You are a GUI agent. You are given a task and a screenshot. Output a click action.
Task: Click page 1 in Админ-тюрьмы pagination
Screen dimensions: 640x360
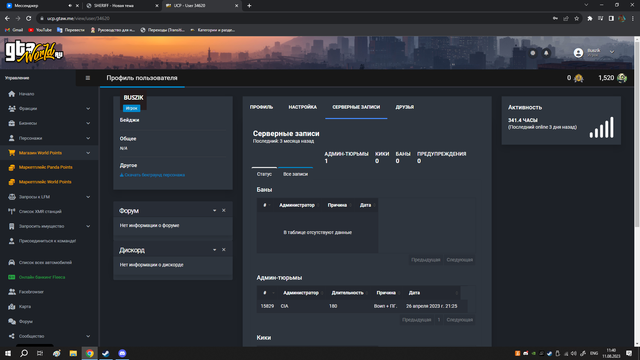(439, 320)
